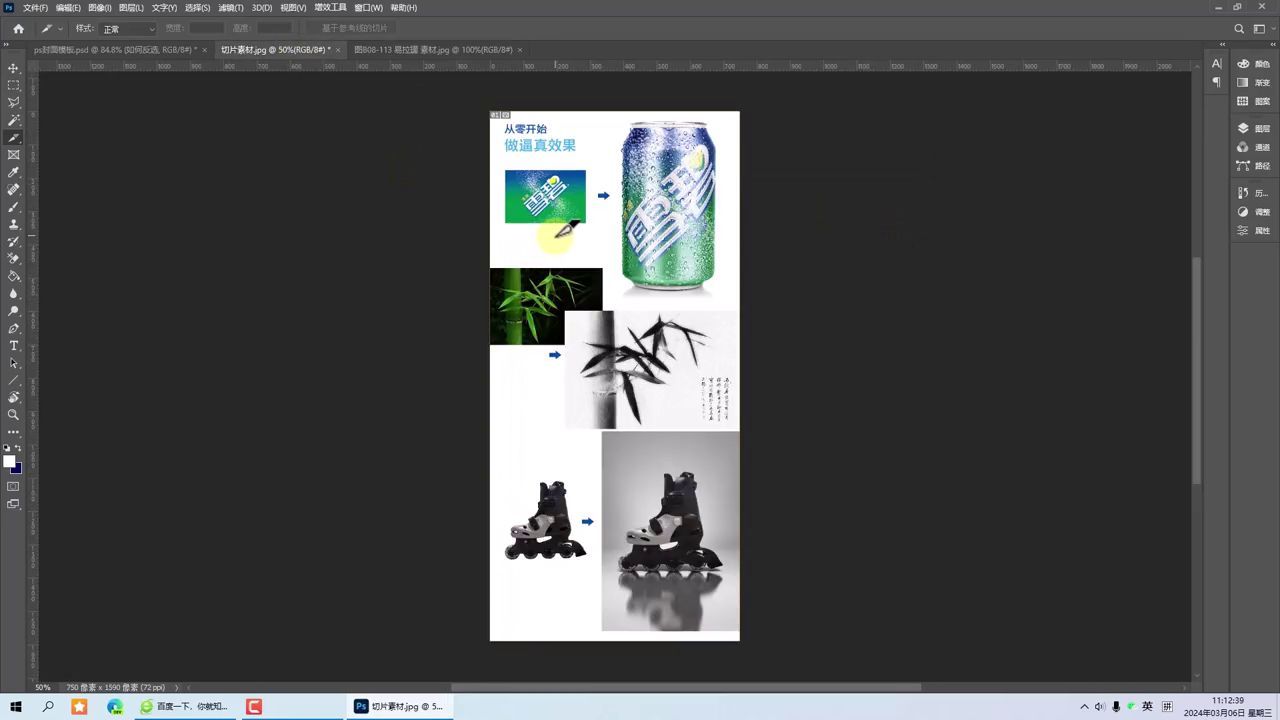Open workspace switcher dropdown
Image resolution: width=1280 pixels, height=720 pixels.
point(1262,29)
